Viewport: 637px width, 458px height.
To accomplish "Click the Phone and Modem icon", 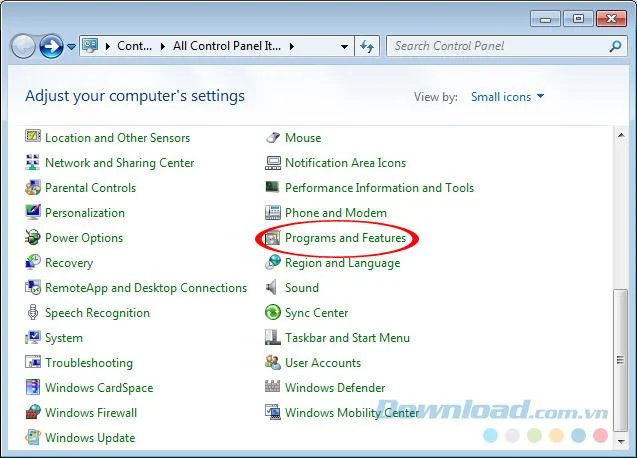I will coord(273,212).
